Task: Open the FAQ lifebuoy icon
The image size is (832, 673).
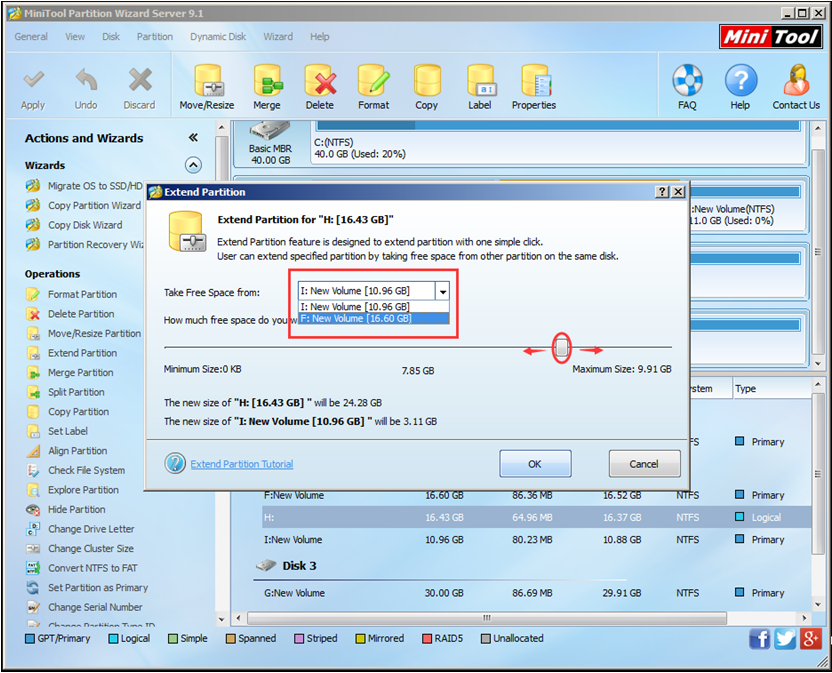Action: [687, 80]
